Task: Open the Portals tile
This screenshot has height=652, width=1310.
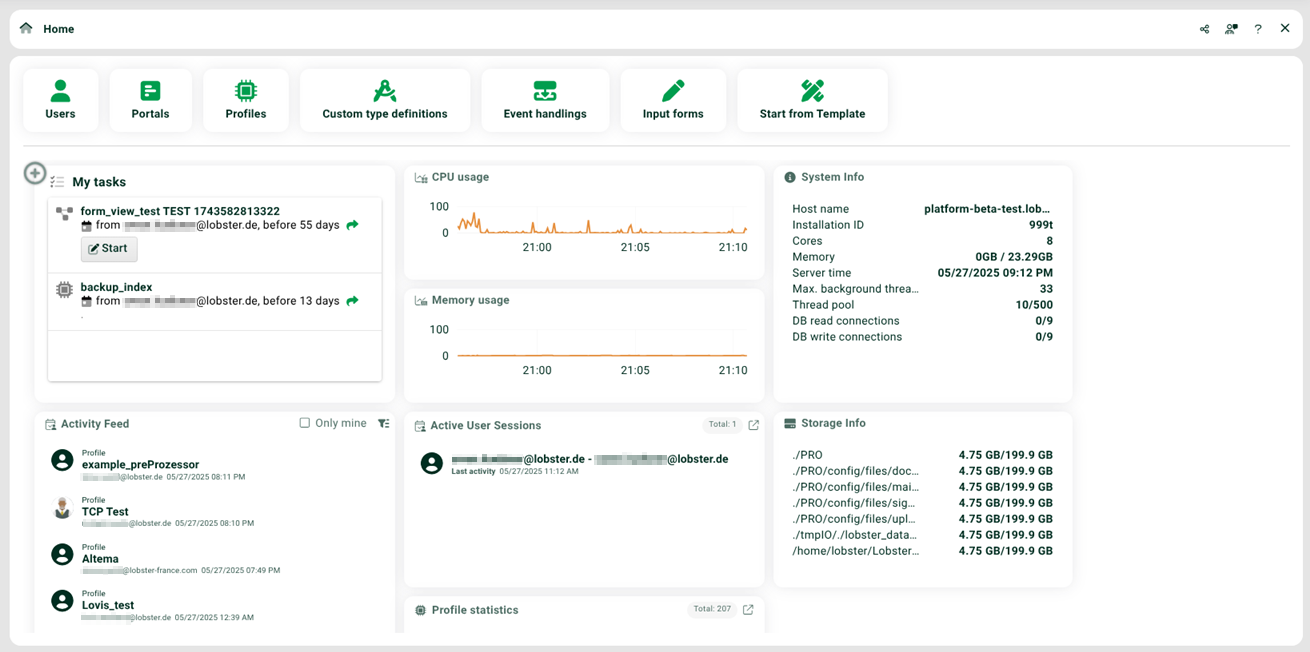Action: click(150, 100)
